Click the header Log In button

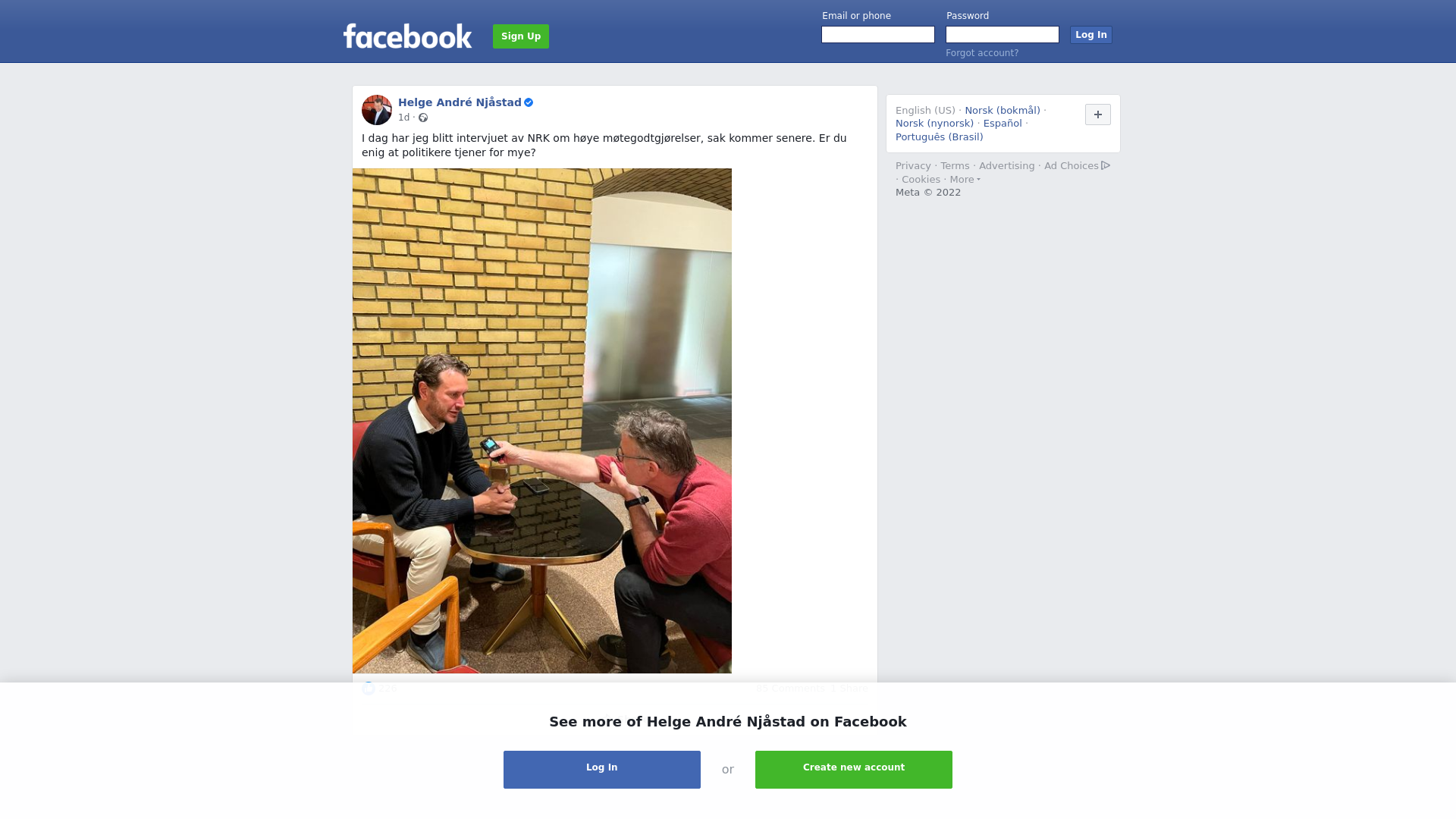coord(1091,35)
